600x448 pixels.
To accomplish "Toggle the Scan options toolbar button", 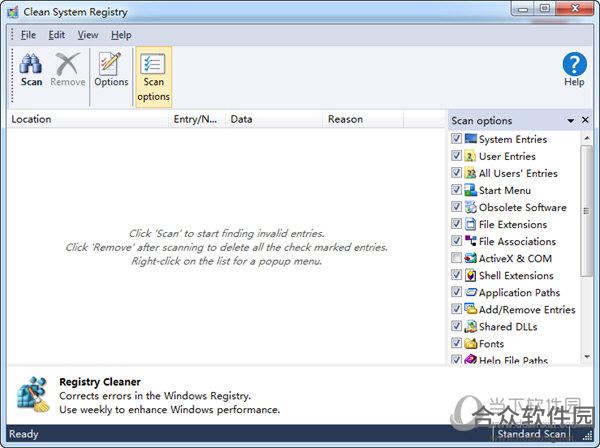I will point(153,78).
